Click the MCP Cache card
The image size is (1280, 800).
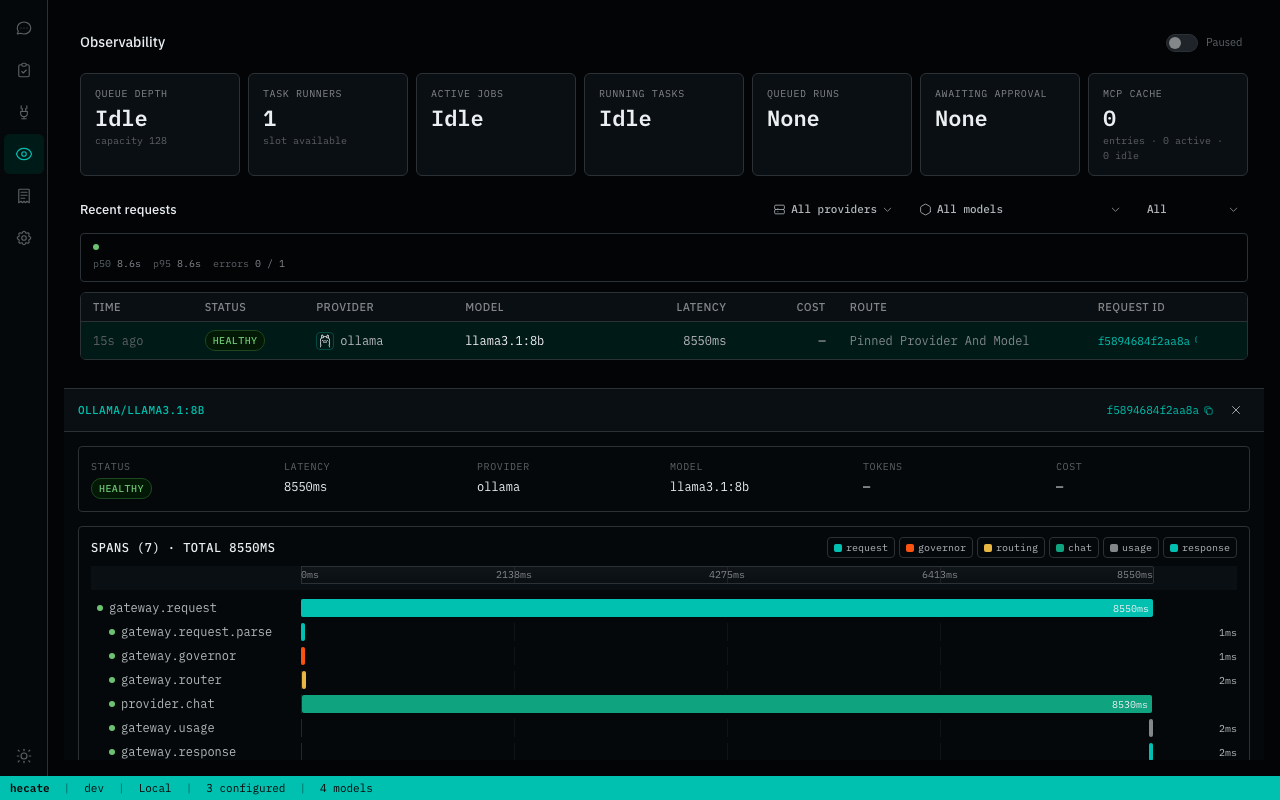(x=1168, y=124)
